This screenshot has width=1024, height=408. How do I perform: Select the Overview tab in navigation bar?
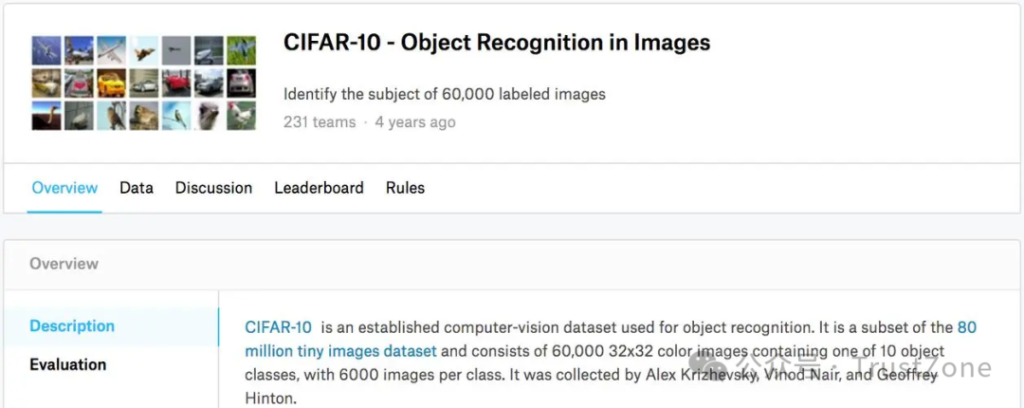click(65, 188)
